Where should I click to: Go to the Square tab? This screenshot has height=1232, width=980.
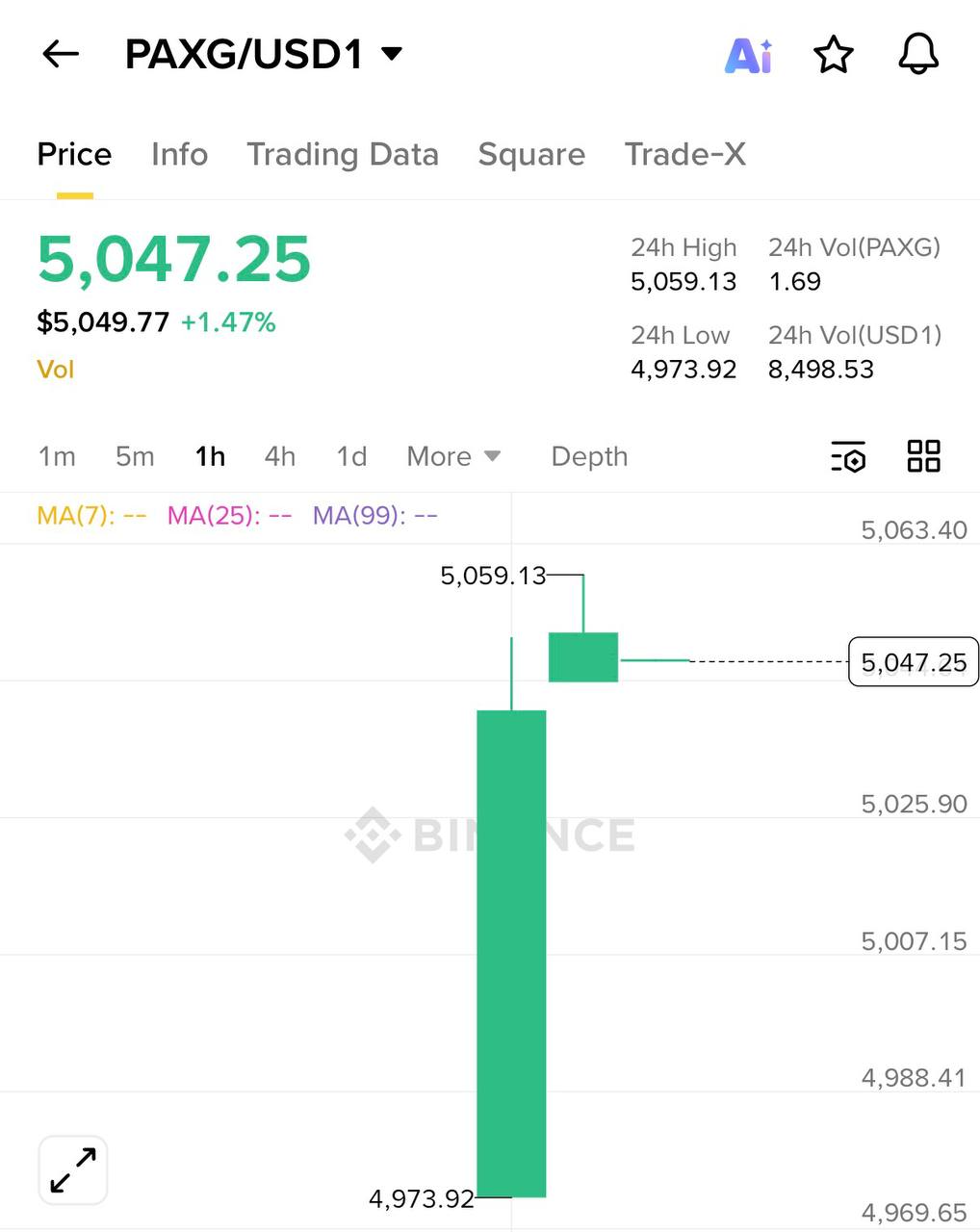[x=531, y=154]
